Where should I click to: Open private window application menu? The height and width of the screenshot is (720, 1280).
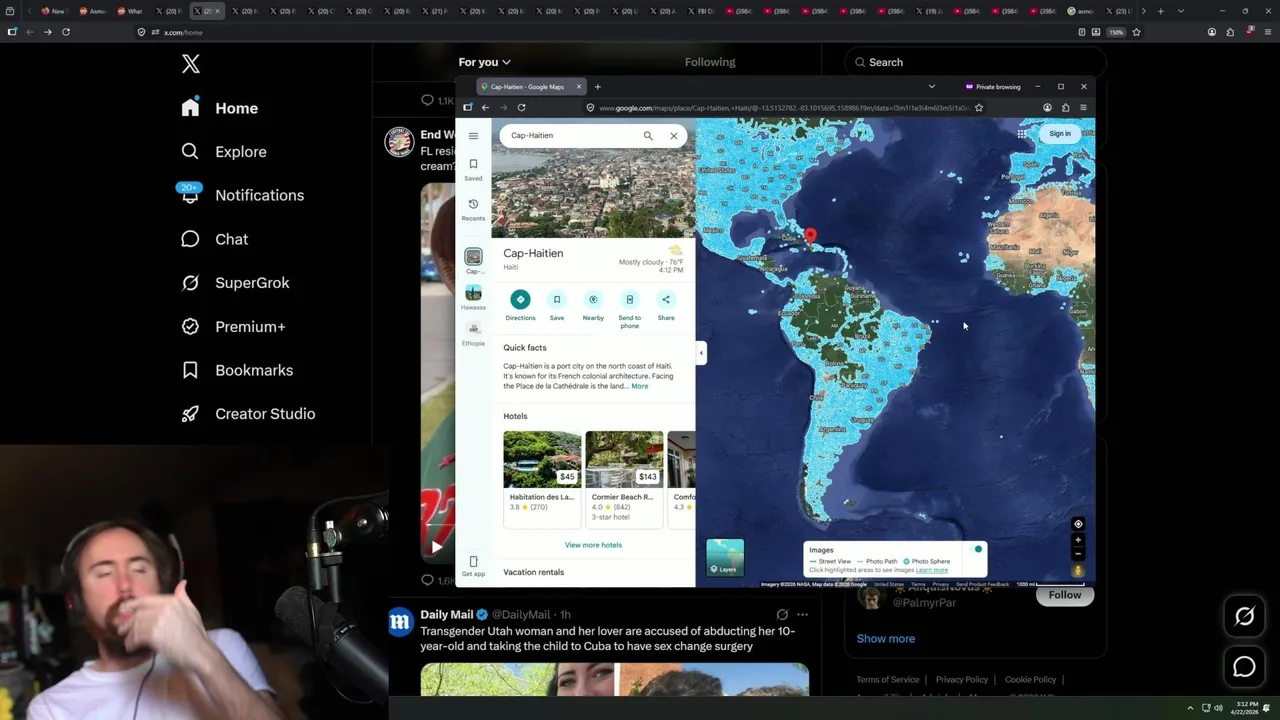[x=1083, y=107]
